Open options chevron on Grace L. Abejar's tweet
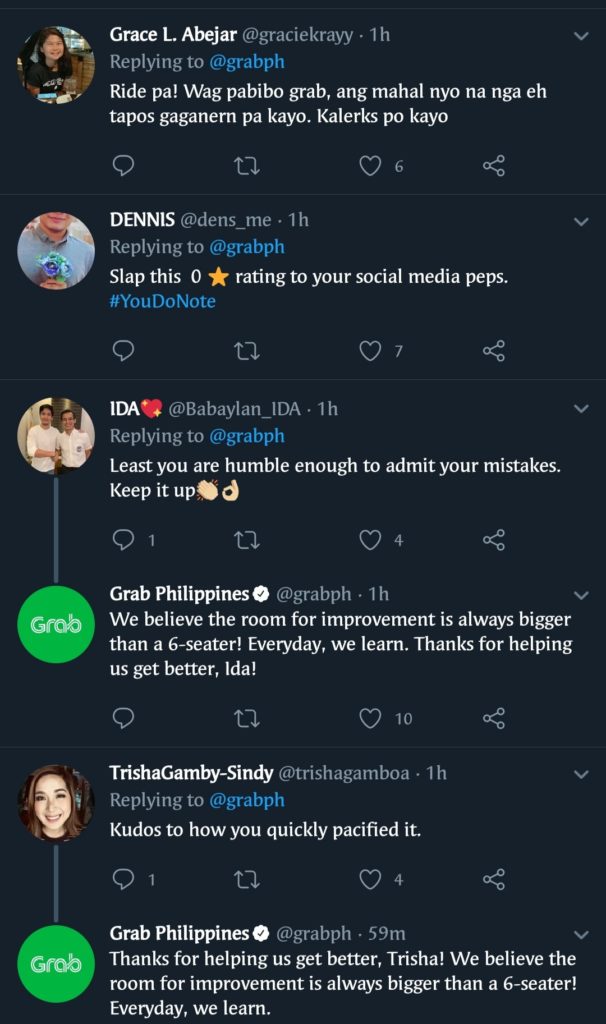Image resolution: width=606 pixels, height=1024 pixels. point(581,36)
